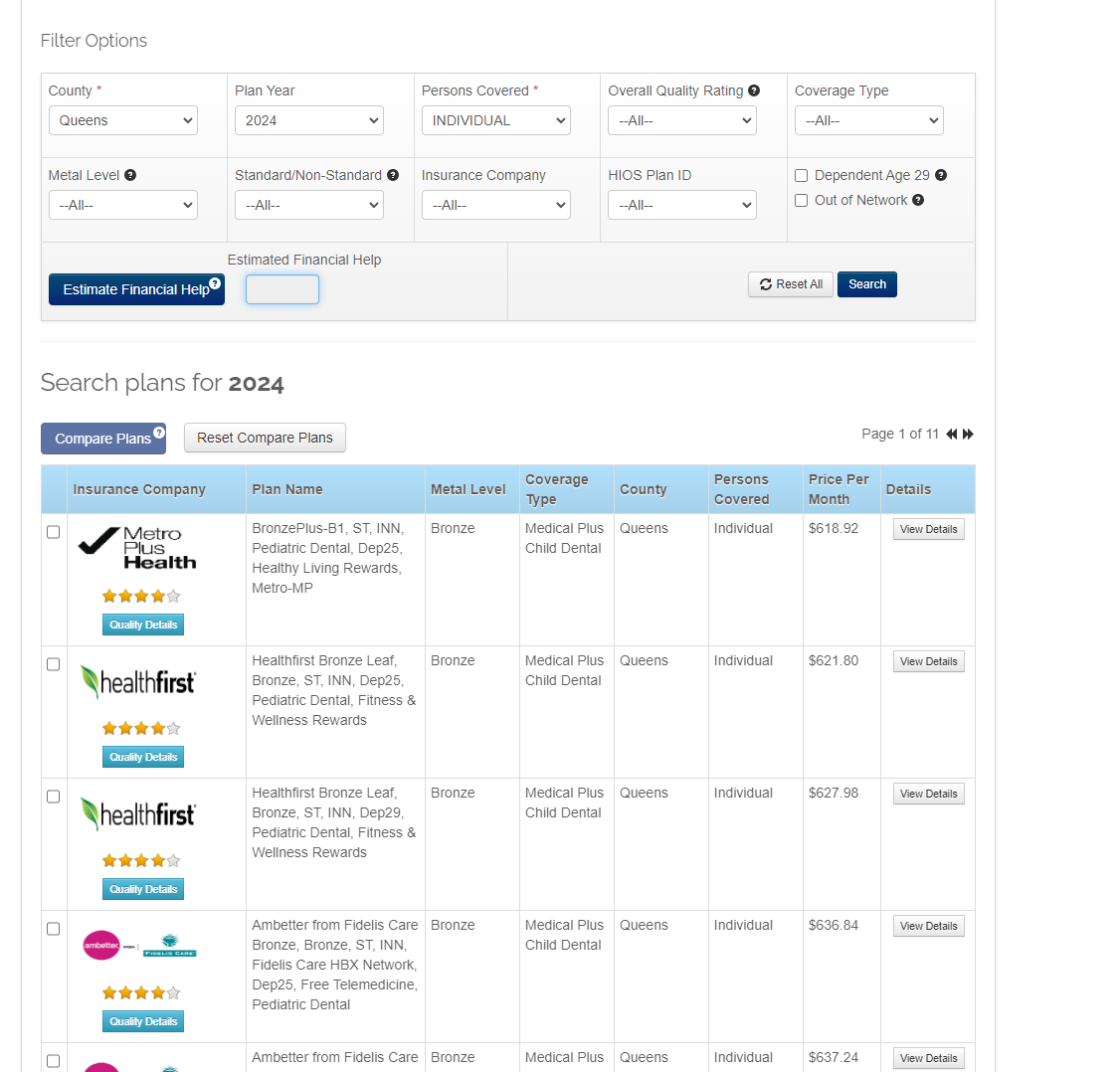The height and width of the screenshot is (1072, 1120).
Task: Click the Plan Name column header
Action: point(287,489)
